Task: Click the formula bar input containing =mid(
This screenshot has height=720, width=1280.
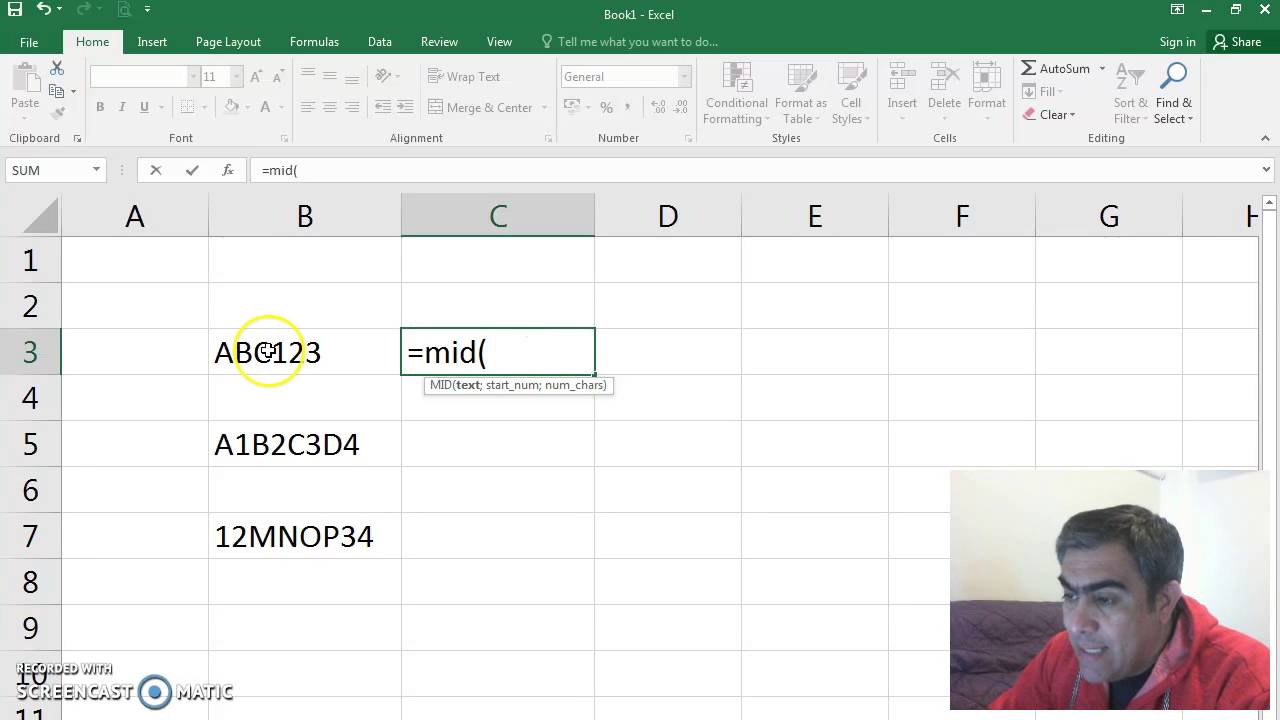Action: click(x=754, y=170)
